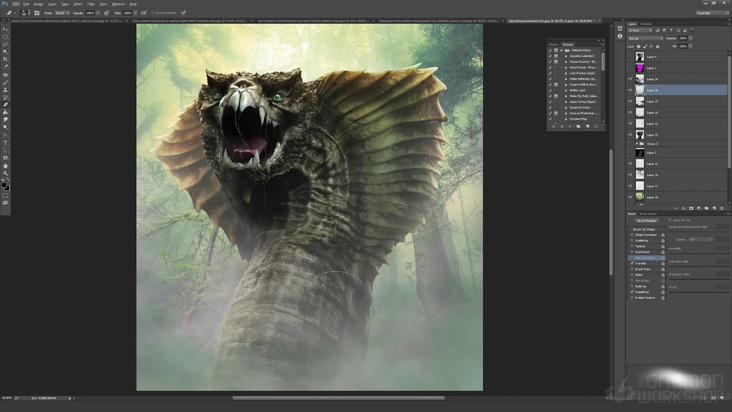Open the layer blend mode Normal dropdown
Screen dimensions: 732x412
(645, 38)
